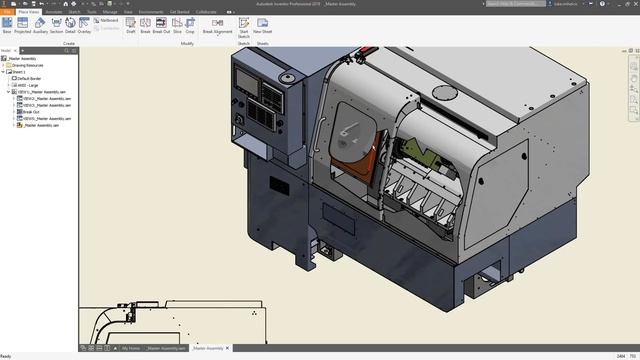Viewport: 640px width, 360px height.
Task: Click the signed-in user name
Action: (x=566, y=4)
